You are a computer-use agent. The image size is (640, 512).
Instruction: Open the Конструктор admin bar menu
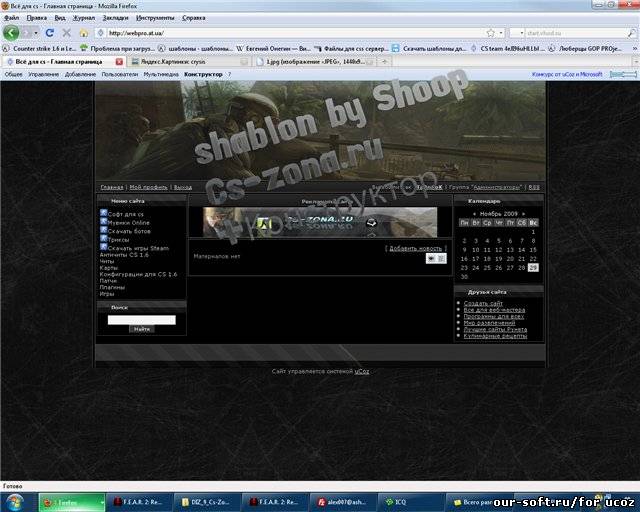203,74
